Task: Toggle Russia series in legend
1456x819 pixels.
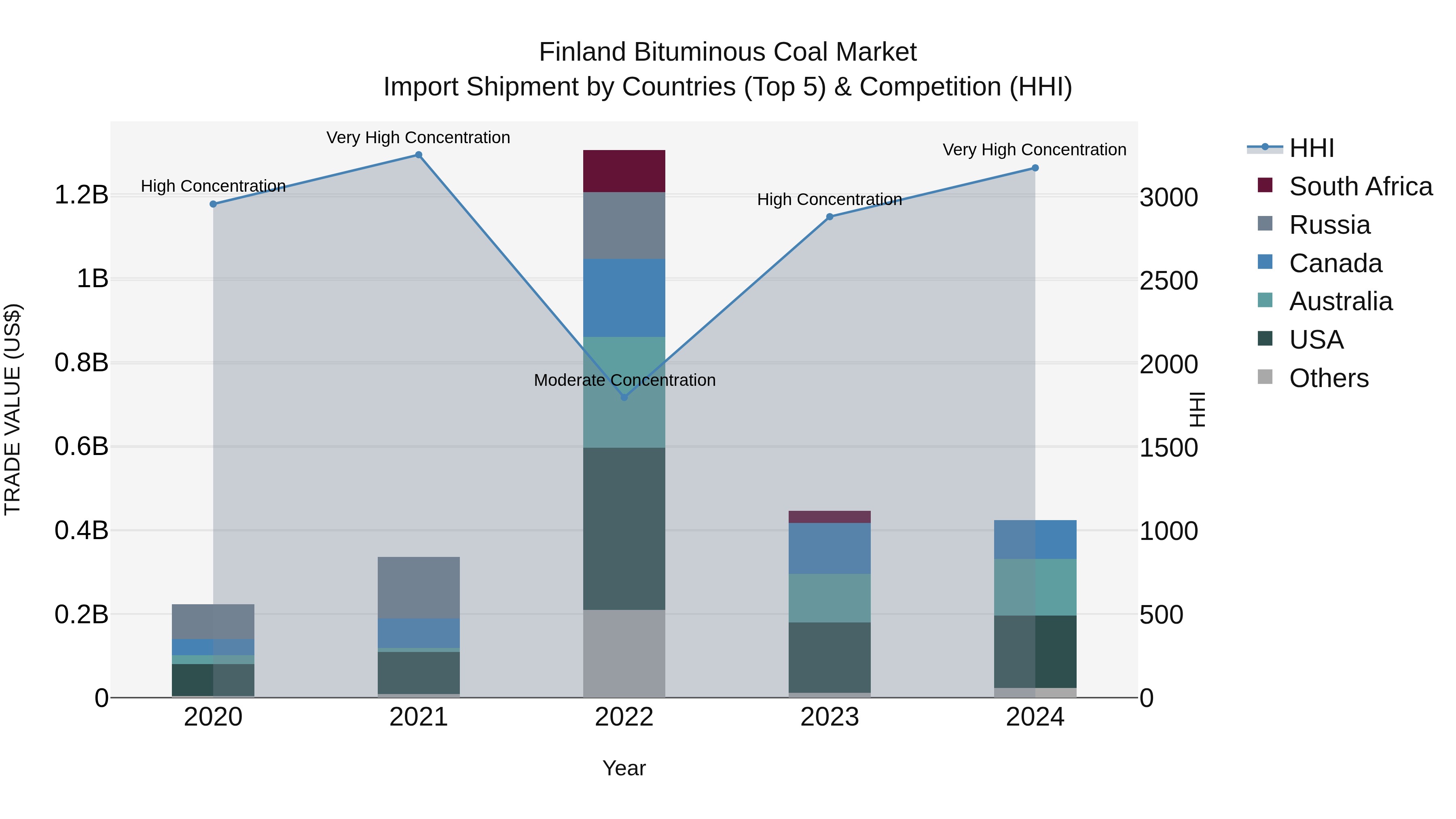Action: [1314, 225]
